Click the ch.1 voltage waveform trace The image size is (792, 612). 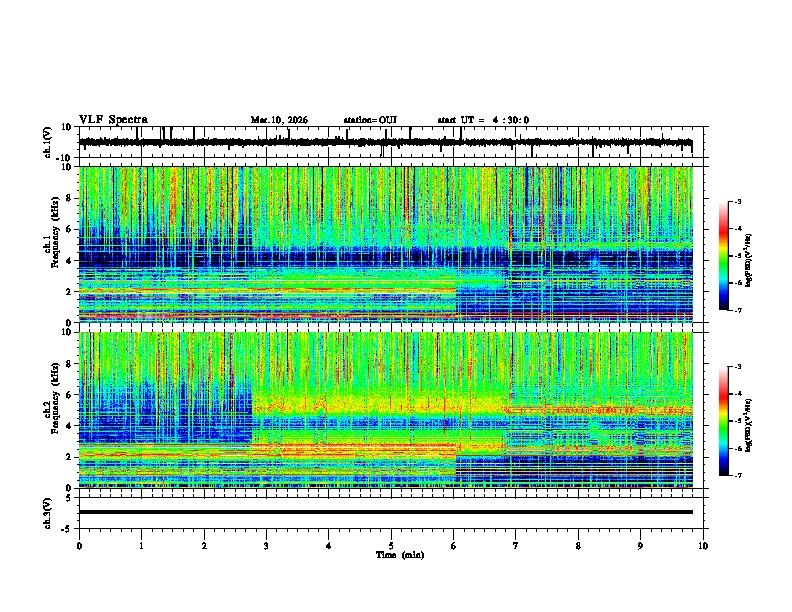pyautogui.click(x=385, y=142)
